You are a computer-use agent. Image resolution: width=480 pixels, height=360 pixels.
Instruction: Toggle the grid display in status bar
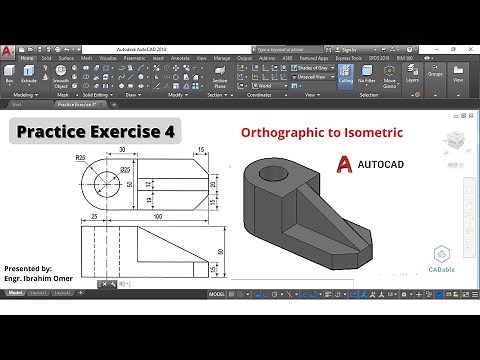231,294
